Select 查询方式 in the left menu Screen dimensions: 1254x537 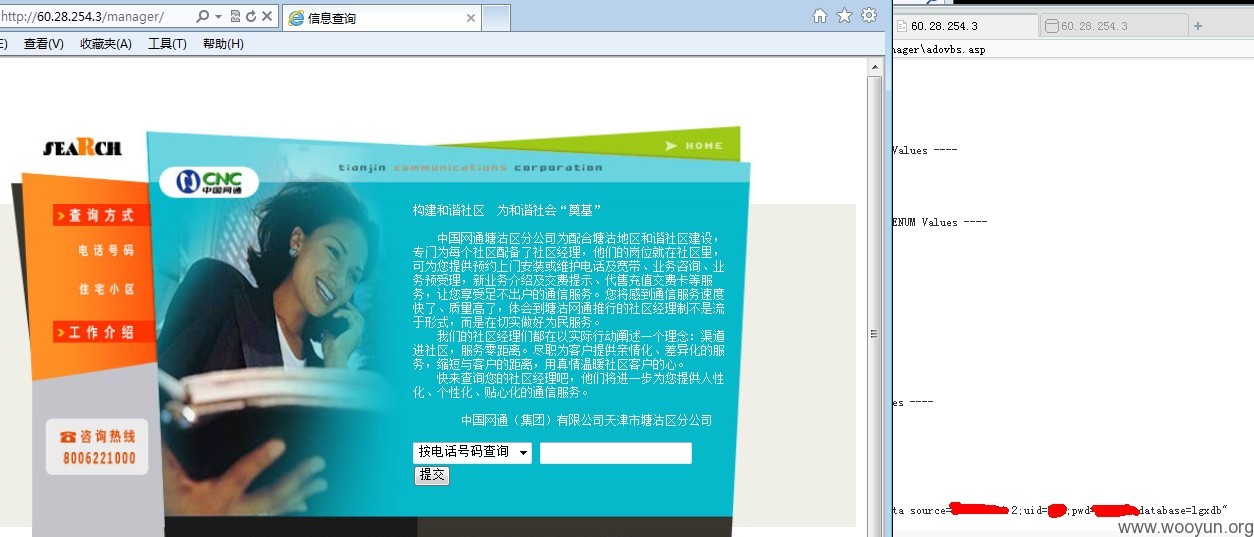coord(101,216)
